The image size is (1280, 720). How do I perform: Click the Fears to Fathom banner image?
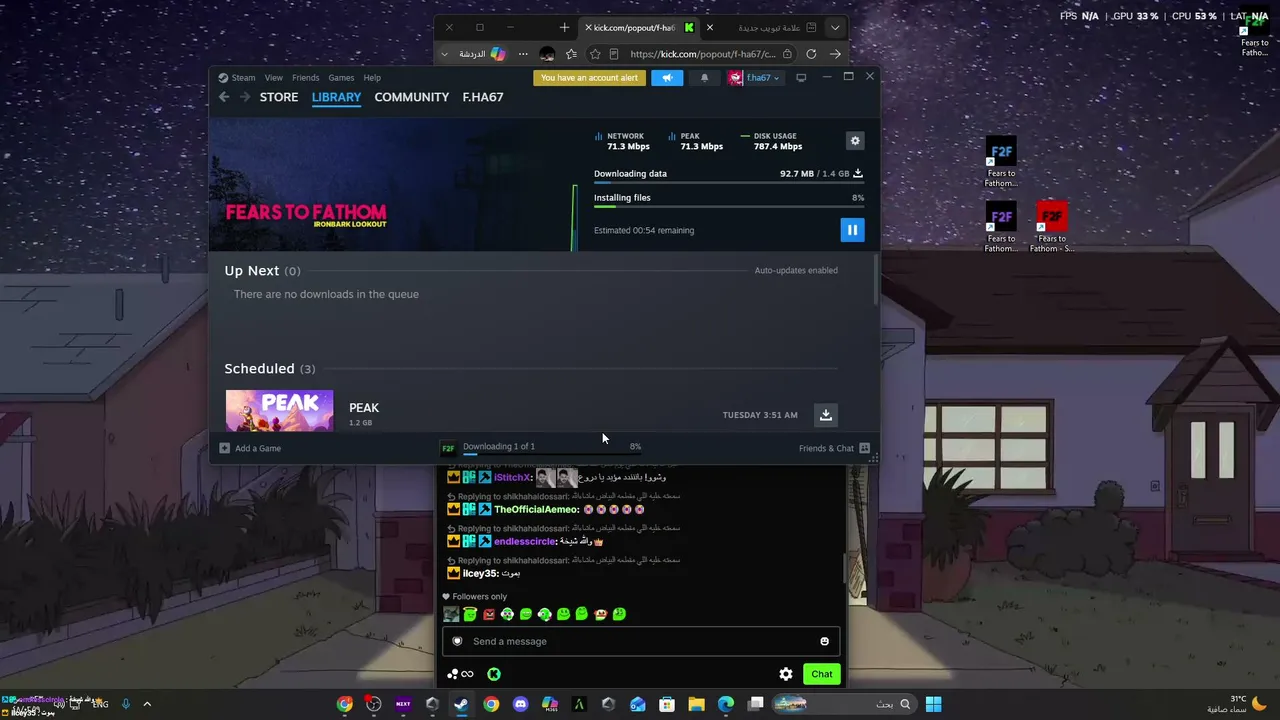point(393,185)
